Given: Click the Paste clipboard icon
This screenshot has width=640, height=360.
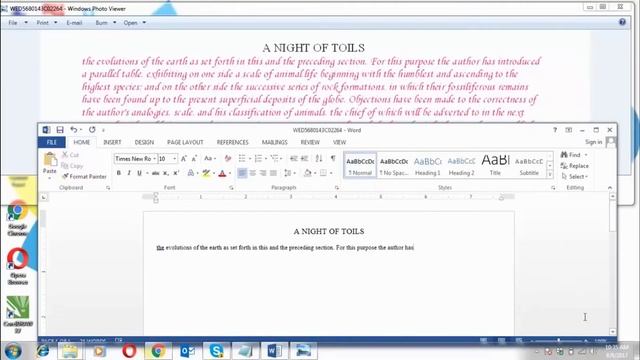Looking at the screenshot, I should [x=50, y=160].
